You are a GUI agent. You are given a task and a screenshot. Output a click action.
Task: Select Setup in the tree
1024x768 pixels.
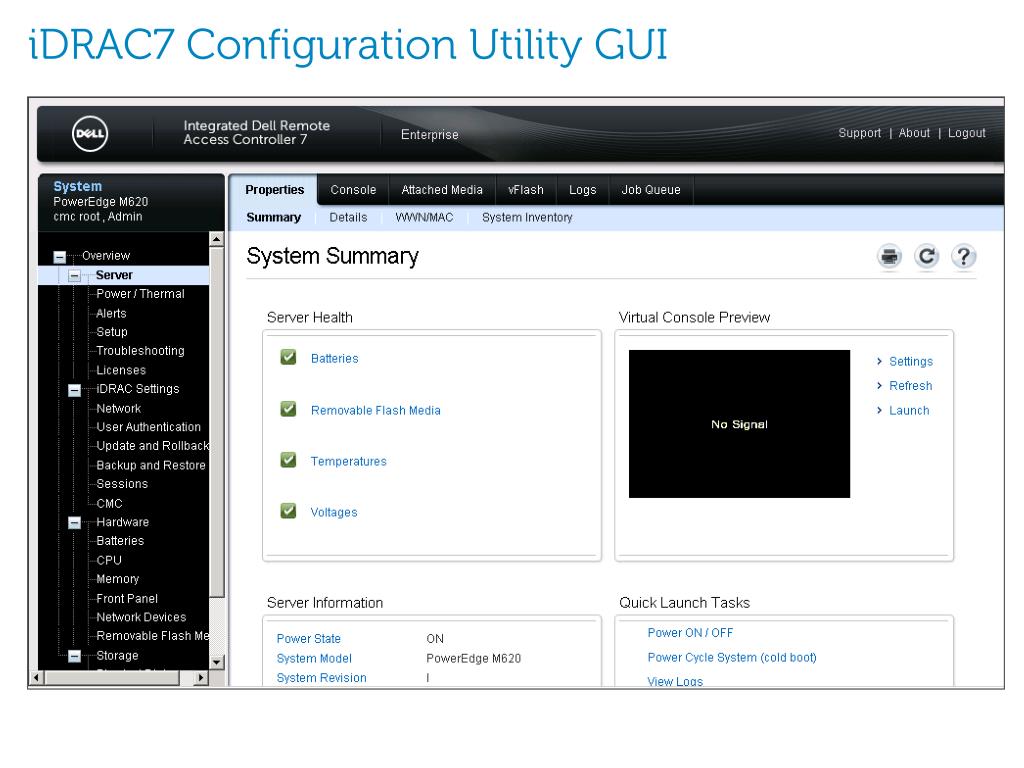pyautogui.click(x=112, y=332)
